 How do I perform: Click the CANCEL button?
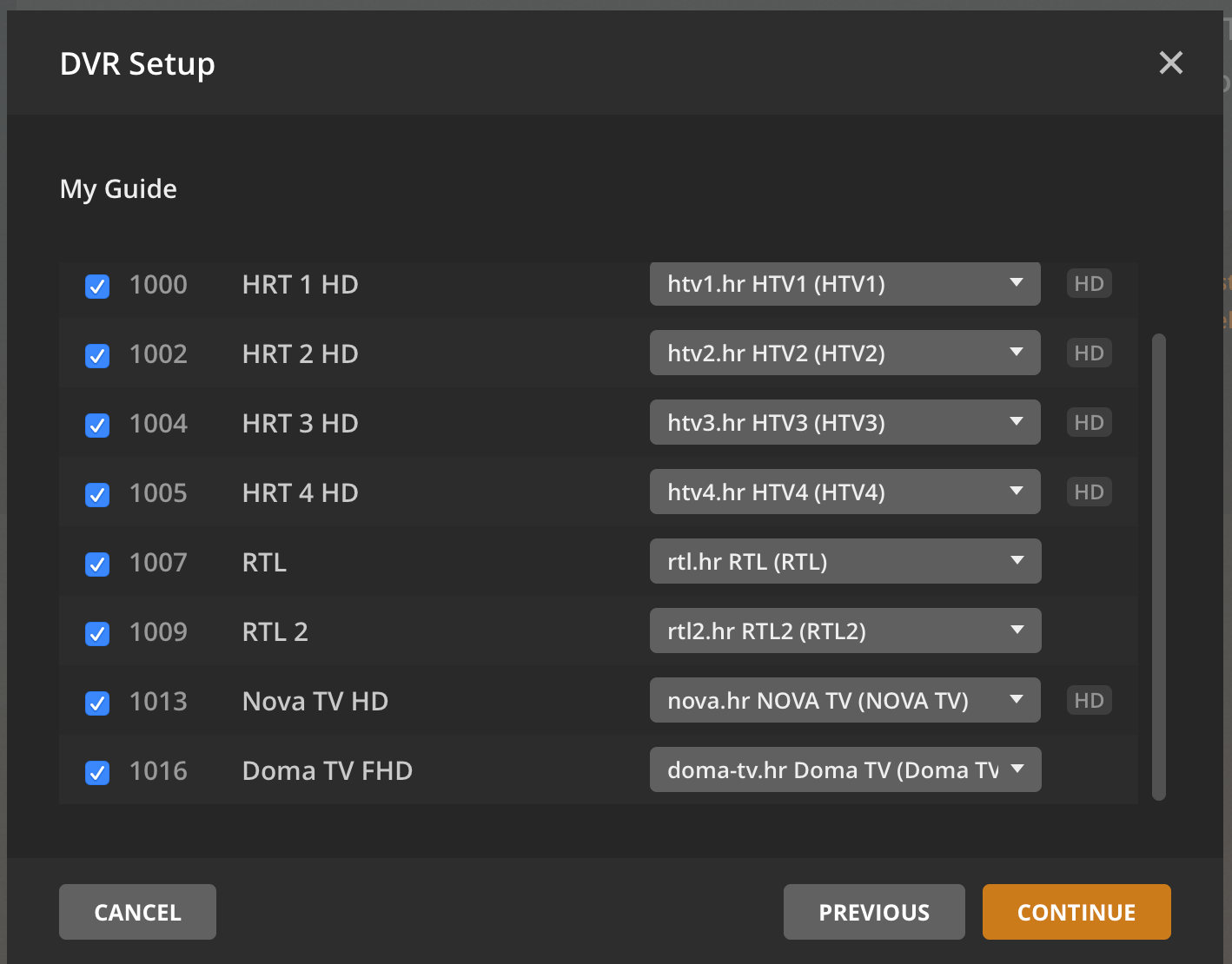(x=137, y=912)
